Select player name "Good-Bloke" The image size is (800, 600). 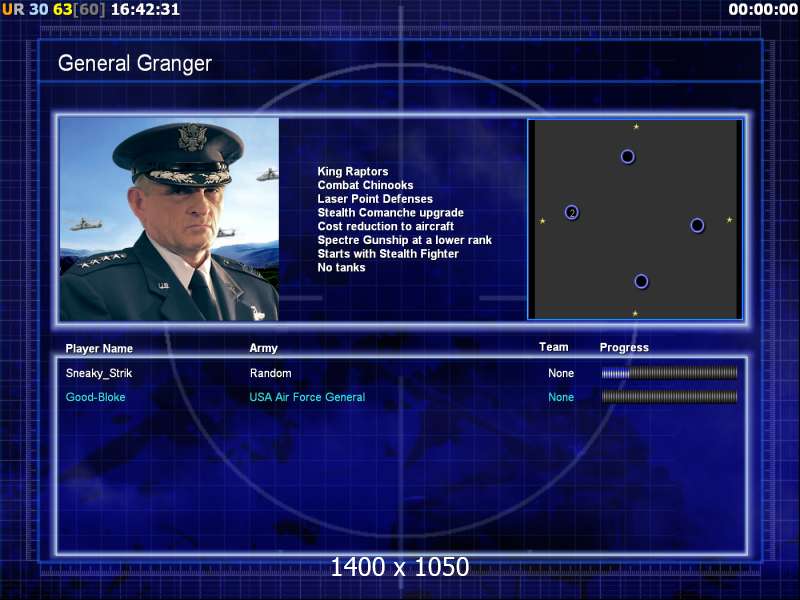[95, 397]
